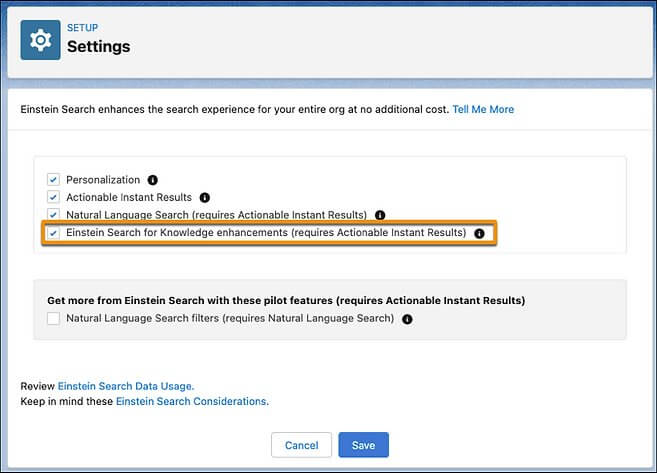
Task: Click the Settings page heading
Action: (x=98, y=46)
